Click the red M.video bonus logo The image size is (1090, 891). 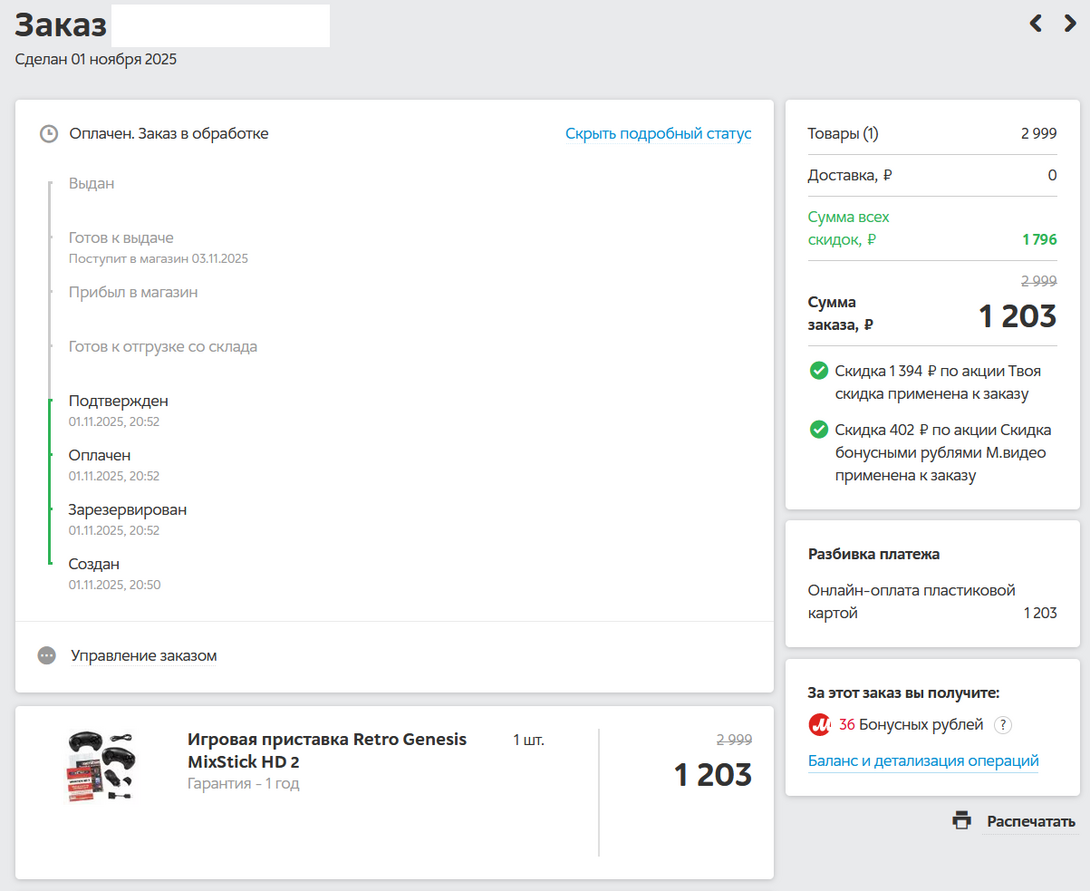(819, 725)
